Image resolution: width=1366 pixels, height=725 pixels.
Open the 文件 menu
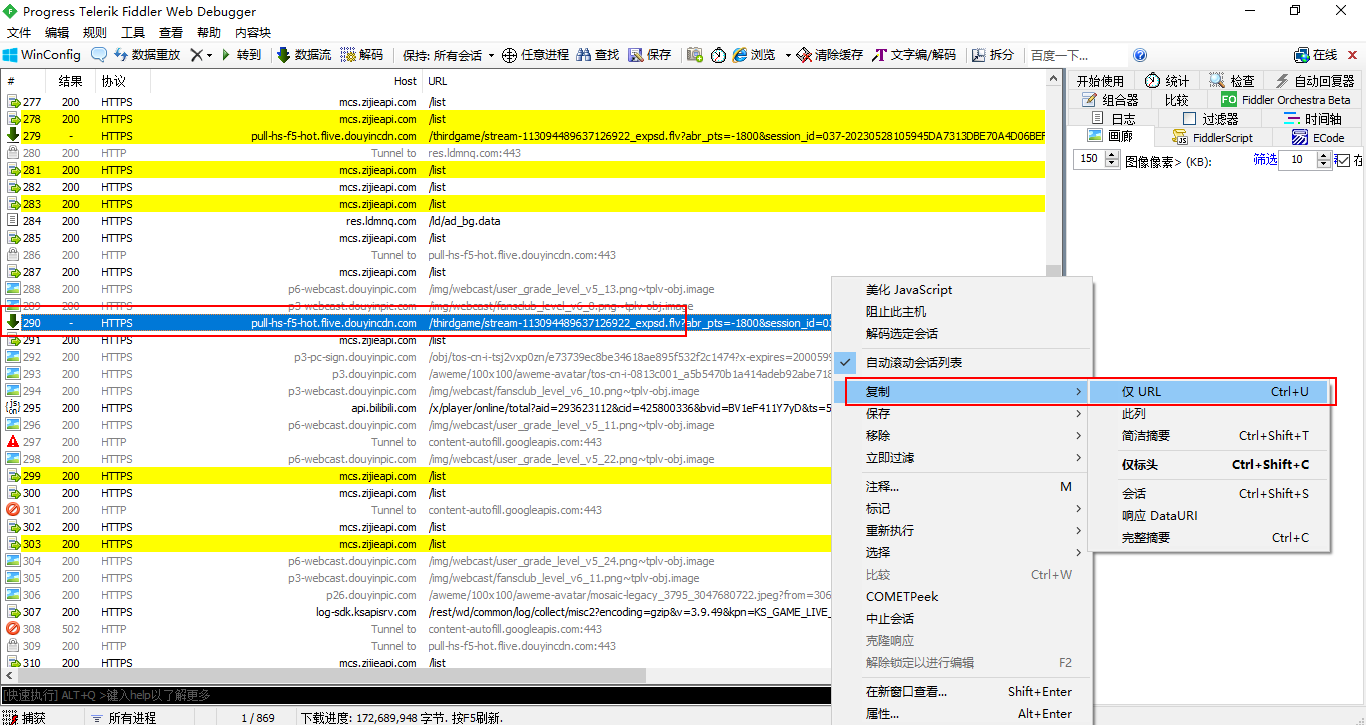point(19,32)
